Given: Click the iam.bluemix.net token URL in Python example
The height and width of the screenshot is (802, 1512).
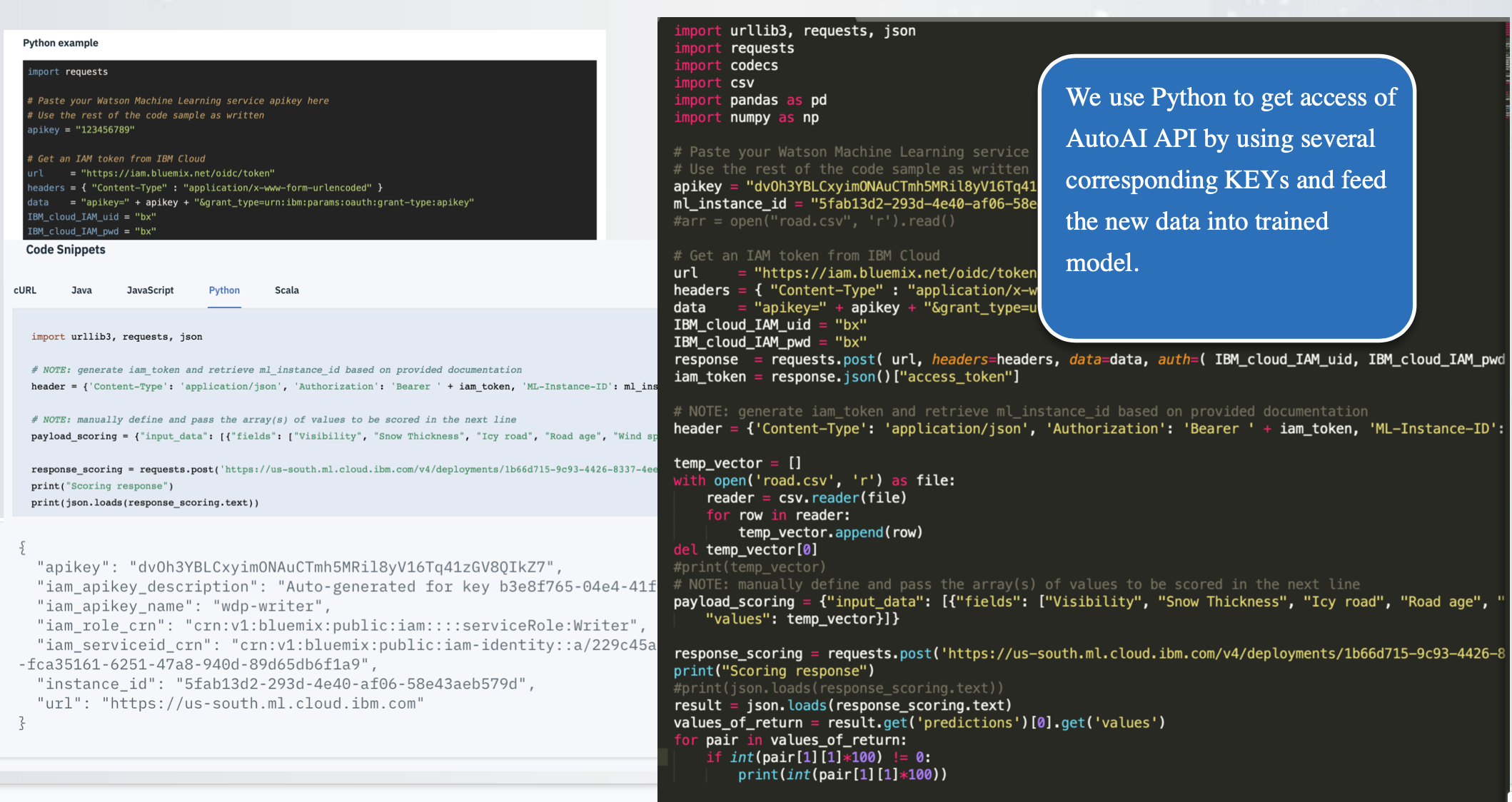Looking at the screenshot, I should click(177, 173).
